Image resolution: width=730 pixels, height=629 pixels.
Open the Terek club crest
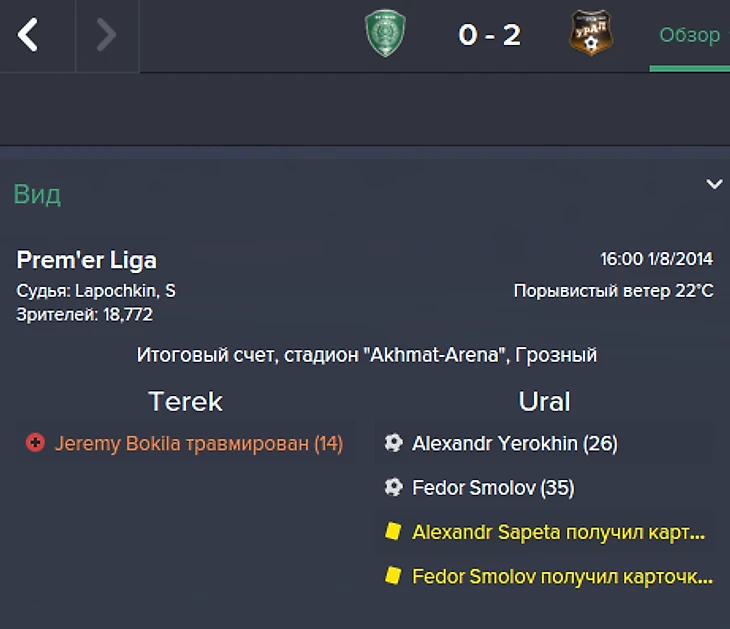(383, 34)
